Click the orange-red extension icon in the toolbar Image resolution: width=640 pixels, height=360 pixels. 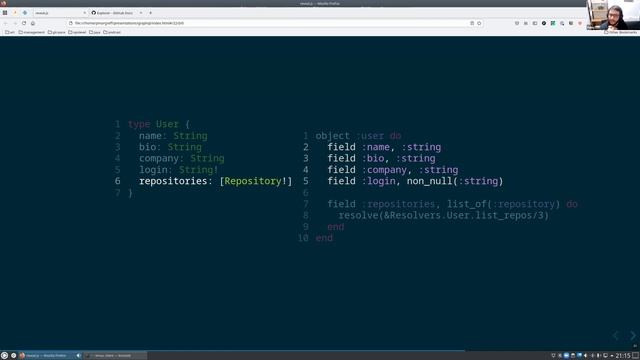[580, 23]
